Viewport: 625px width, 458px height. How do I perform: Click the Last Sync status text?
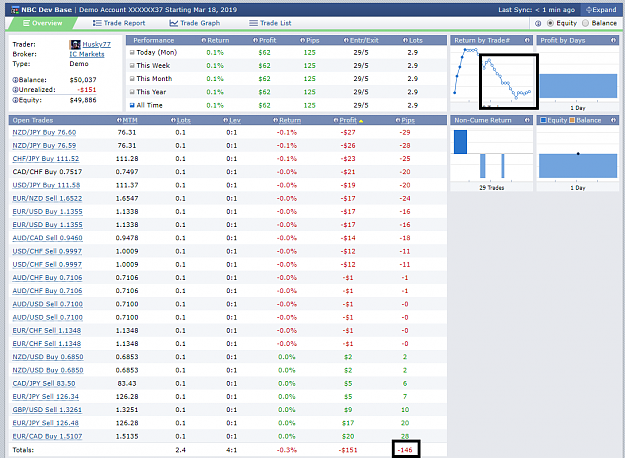[x=537, y=10]
